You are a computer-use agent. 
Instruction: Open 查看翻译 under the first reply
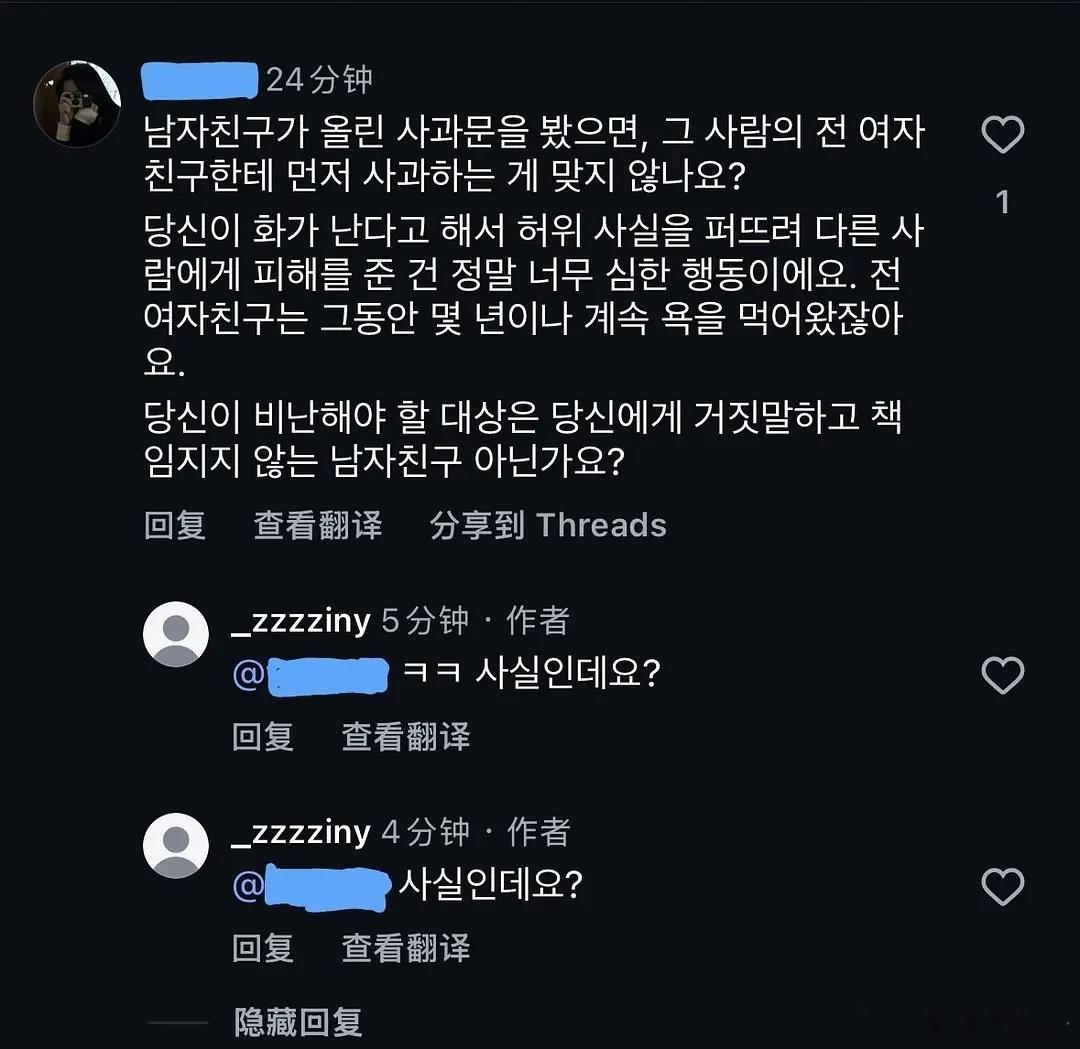tap(406, 737)
